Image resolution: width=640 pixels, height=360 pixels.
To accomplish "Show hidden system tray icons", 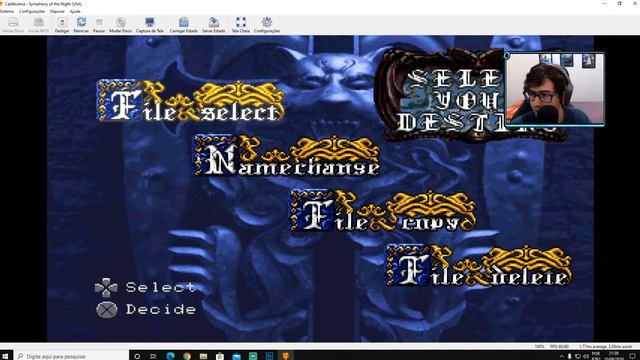I will 562,356.
